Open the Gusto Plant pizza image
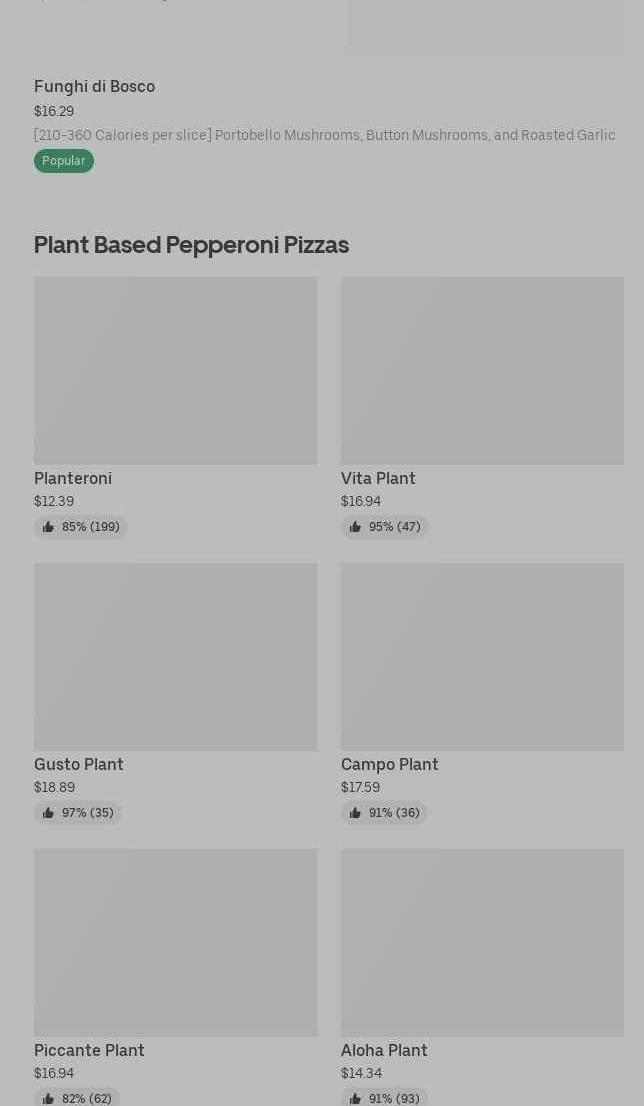Image resolution: width=644 pixels, height=1106 pixels. 175,656
